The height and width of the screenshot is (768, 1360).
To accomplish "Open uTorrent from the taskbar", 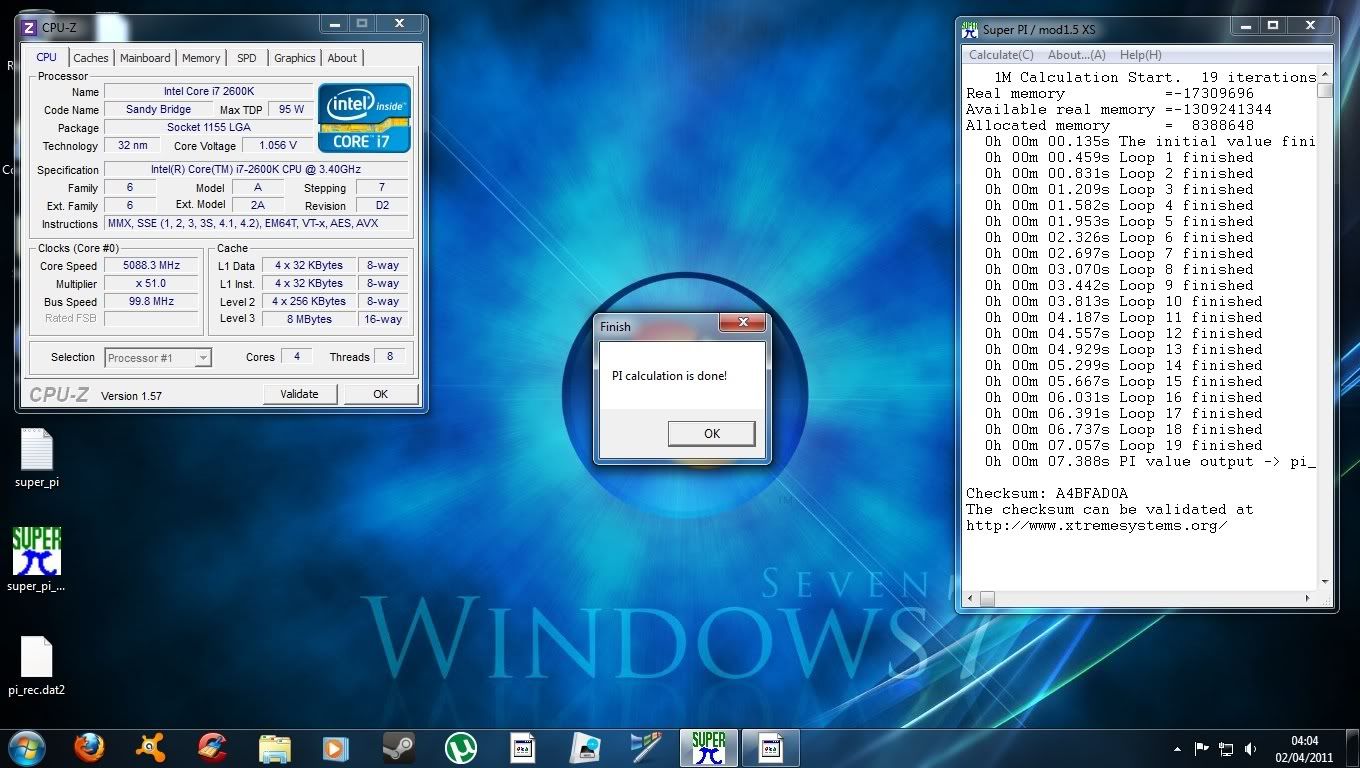I will pos(460,747).
